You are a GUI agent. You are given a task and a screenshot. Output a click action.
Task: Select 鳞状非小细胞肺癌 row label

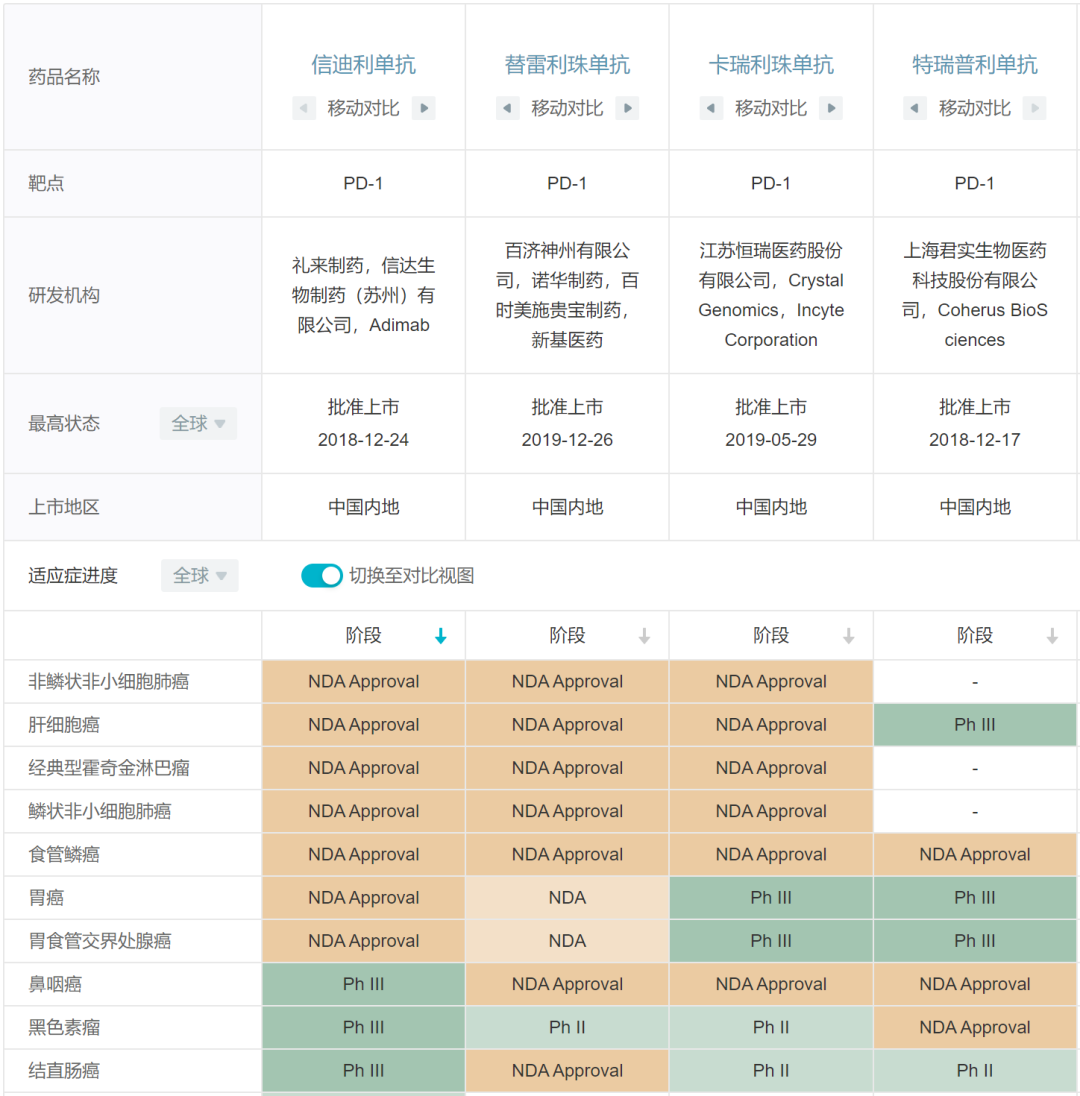click(99, 812)
